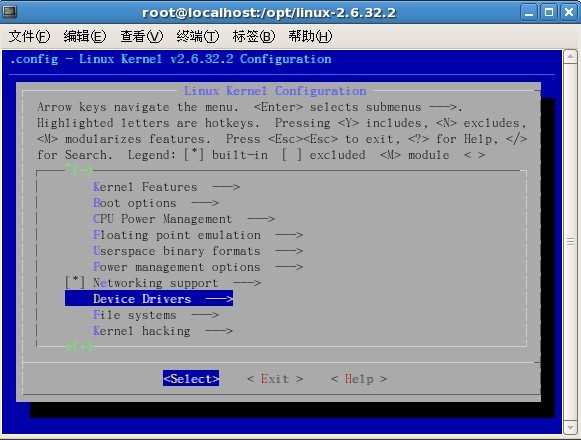This screenshot has height=440, width=581.
Task: Maximize the terminal window
Action: 549,13
